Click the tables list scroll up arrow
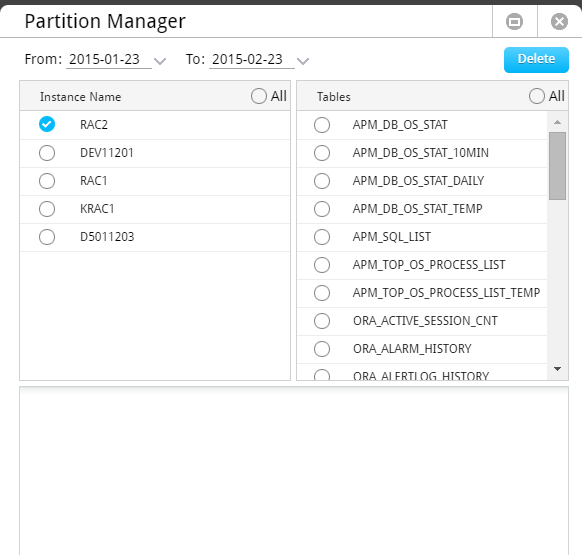Screen dimensions: 582x555 (x=557, y=122)
